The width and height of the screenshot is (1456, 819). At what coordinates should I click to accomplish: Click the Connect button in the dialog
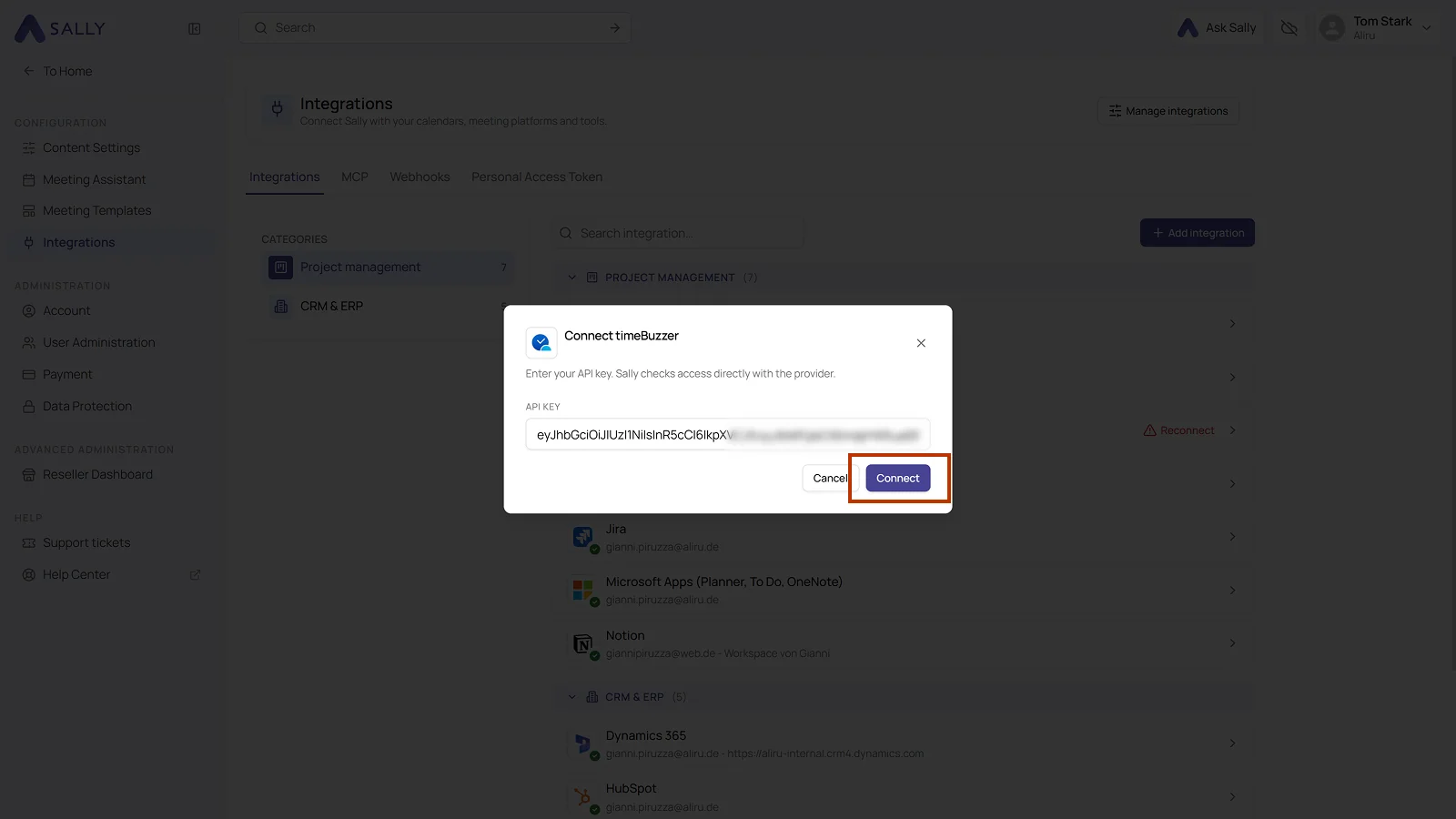(897, 478)
